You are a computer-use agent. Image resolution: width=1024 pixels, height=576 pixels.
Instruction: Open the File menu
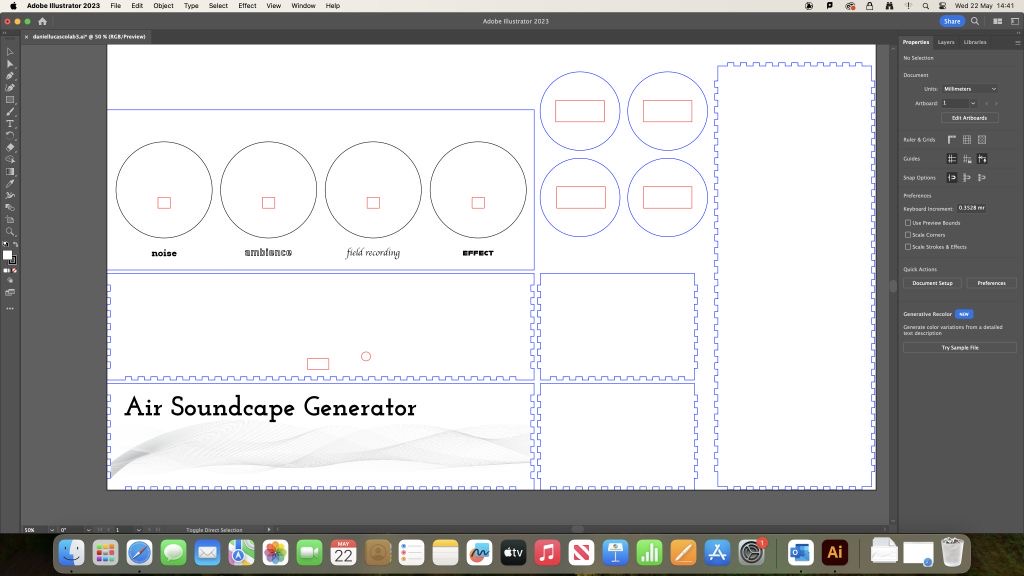[x=116, y=6]
